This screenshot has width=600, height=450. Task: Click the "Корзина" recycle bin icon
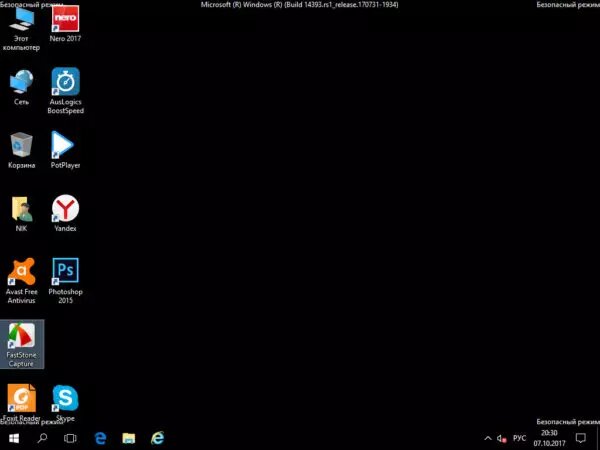click(21, 151)
